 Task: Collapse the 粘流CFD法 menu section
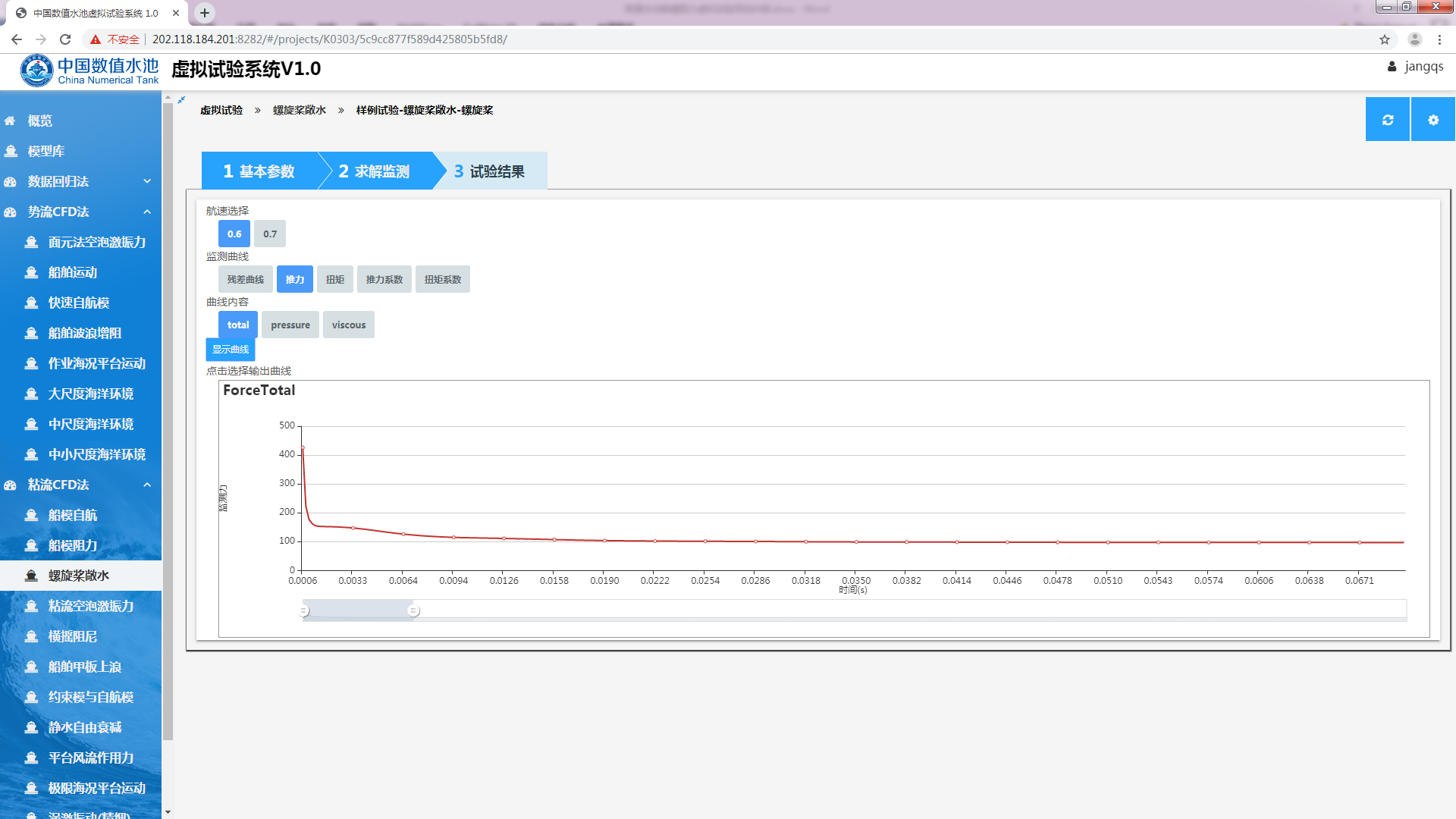(147, 485)
